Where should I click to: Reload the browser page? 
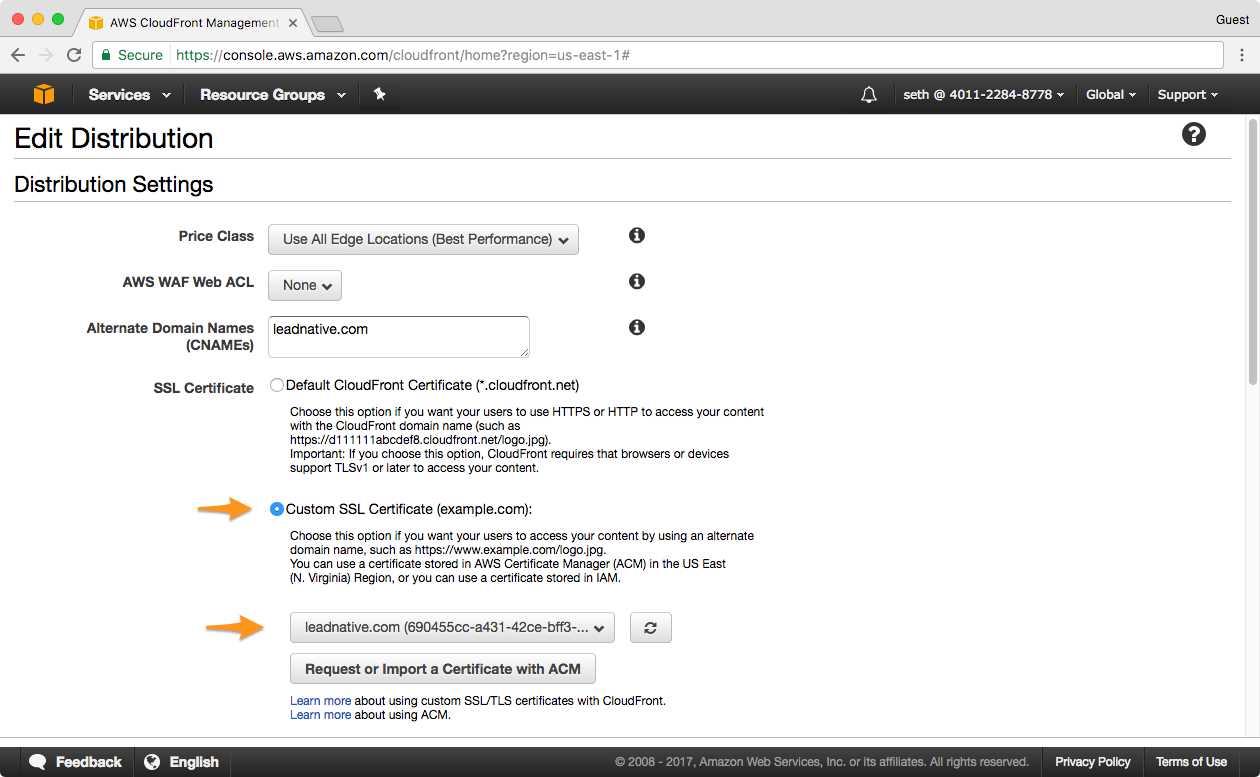pyautogui.click(x=74, y=55)
